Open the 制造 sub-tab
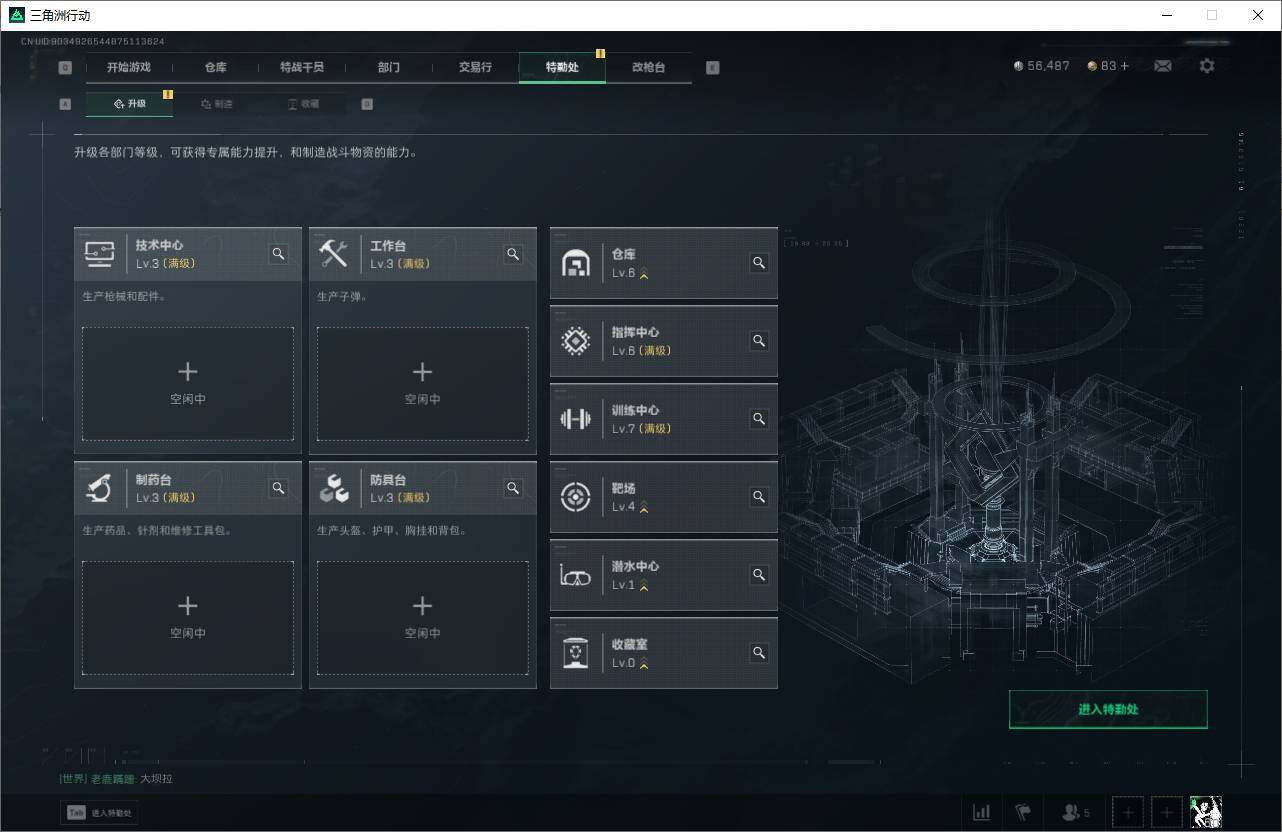Screen dimensions: 1282x832 pos(218,103)
